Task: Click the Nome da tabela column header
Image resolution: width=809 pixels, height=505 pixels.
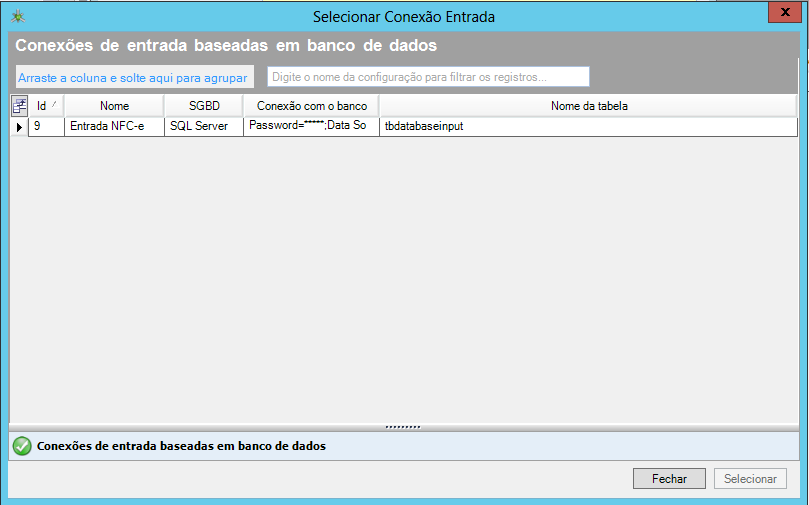Action: point(589,106)
